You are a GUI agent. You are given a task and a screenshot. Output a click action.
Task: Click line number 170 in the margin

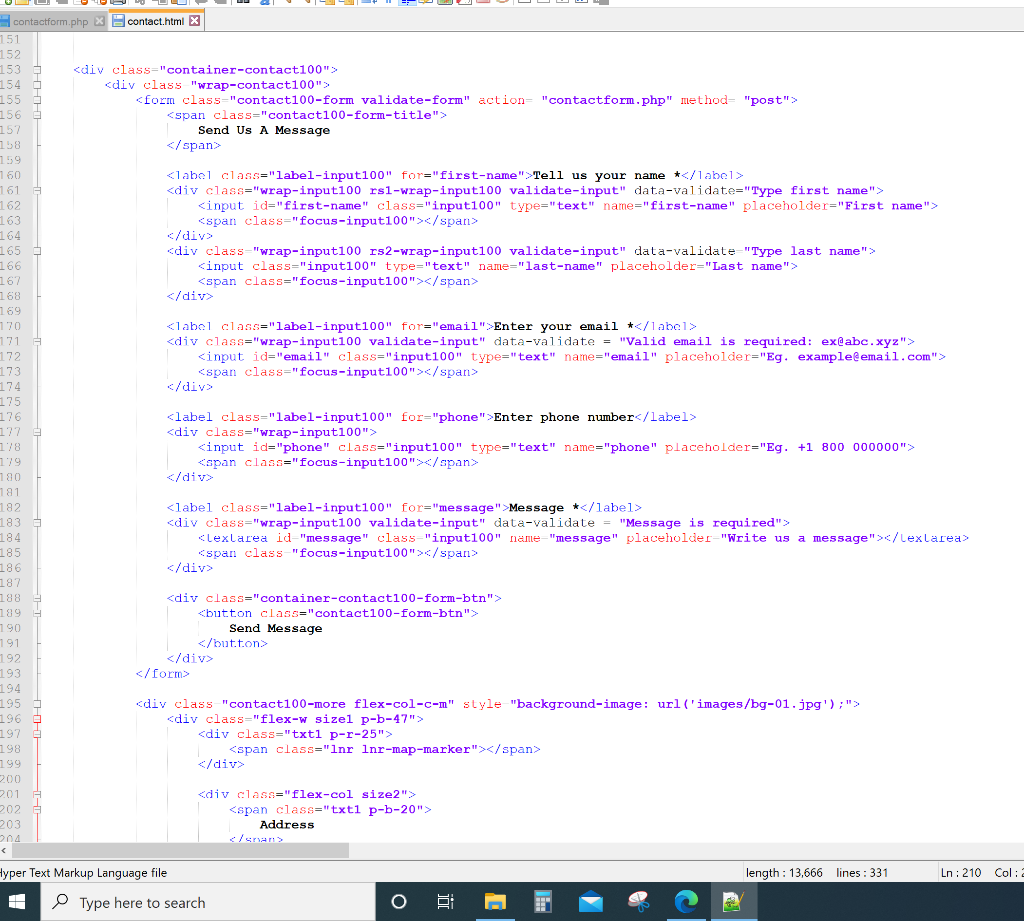click(x=10, y=326)
